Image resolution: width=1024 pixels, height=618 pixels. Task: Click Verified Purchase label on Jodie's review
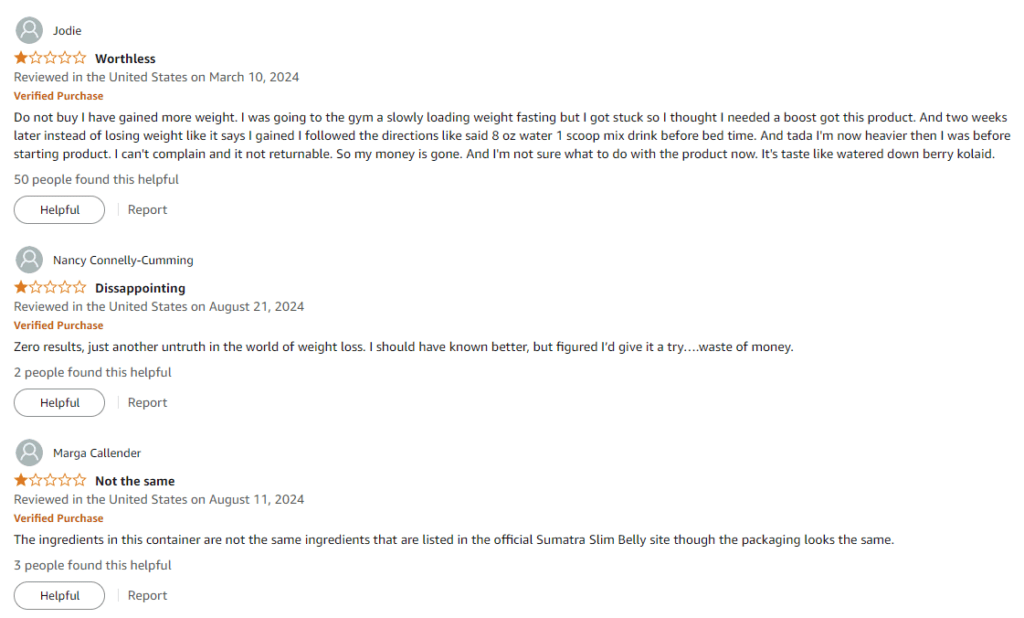(x=58, y=96)
